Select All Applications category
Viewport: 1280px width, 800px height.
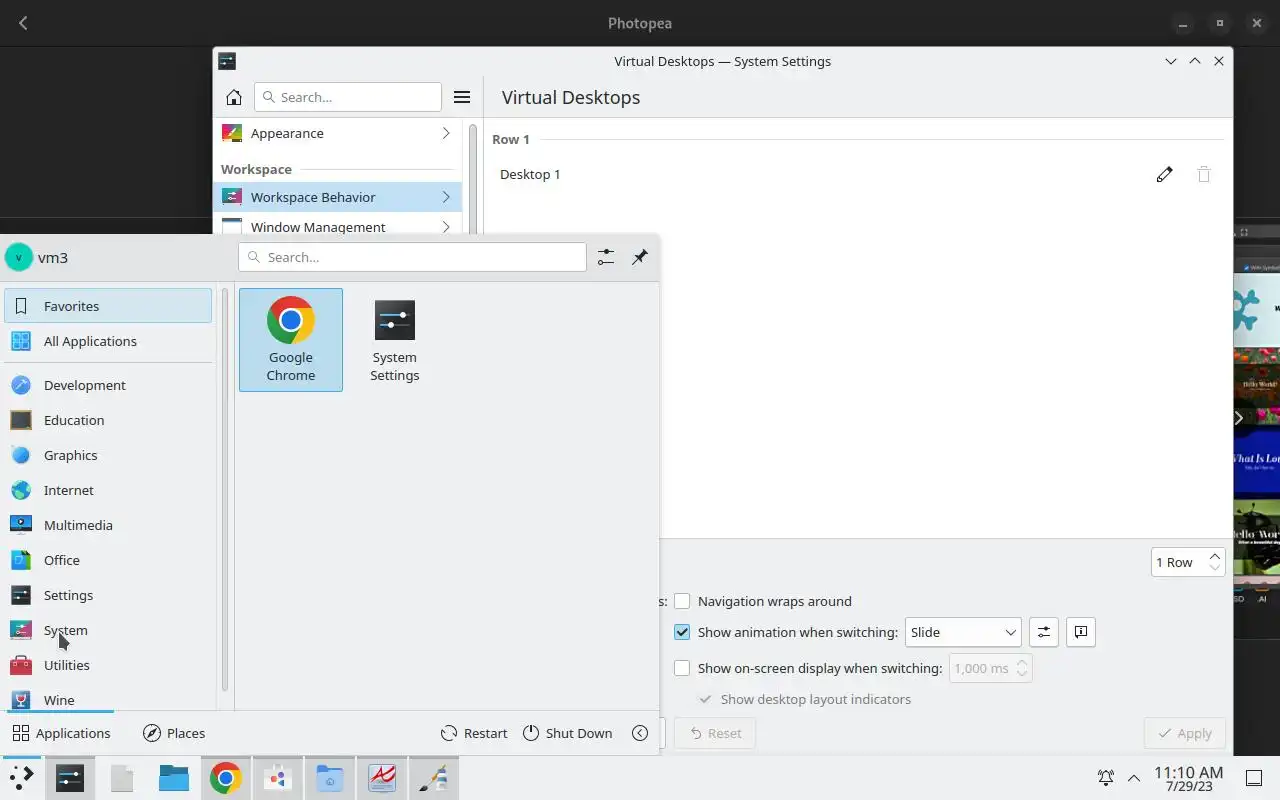coord(108,341)
